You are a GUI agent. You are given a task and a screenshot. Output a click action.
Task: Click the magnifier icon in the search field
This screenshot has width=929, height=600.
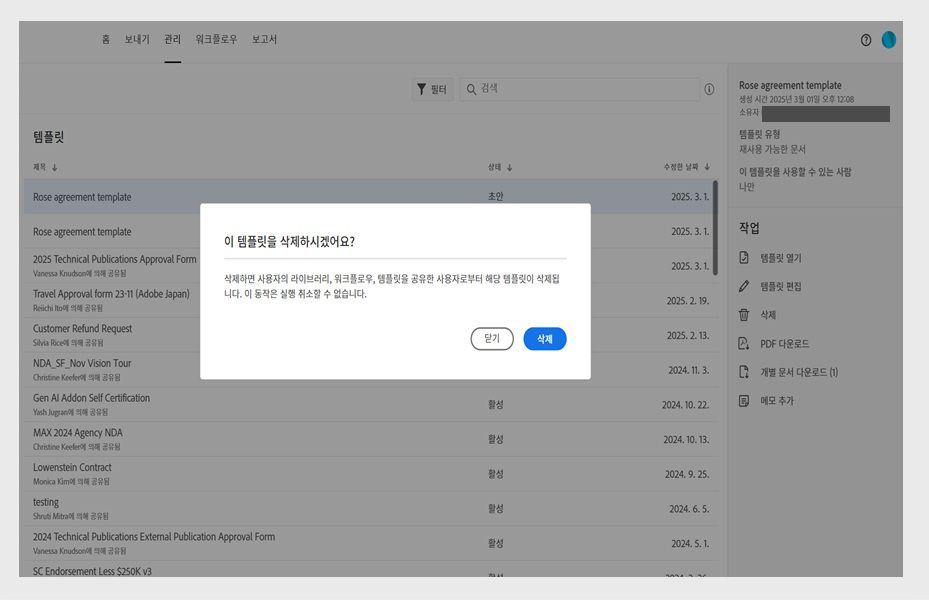[469, 88]
